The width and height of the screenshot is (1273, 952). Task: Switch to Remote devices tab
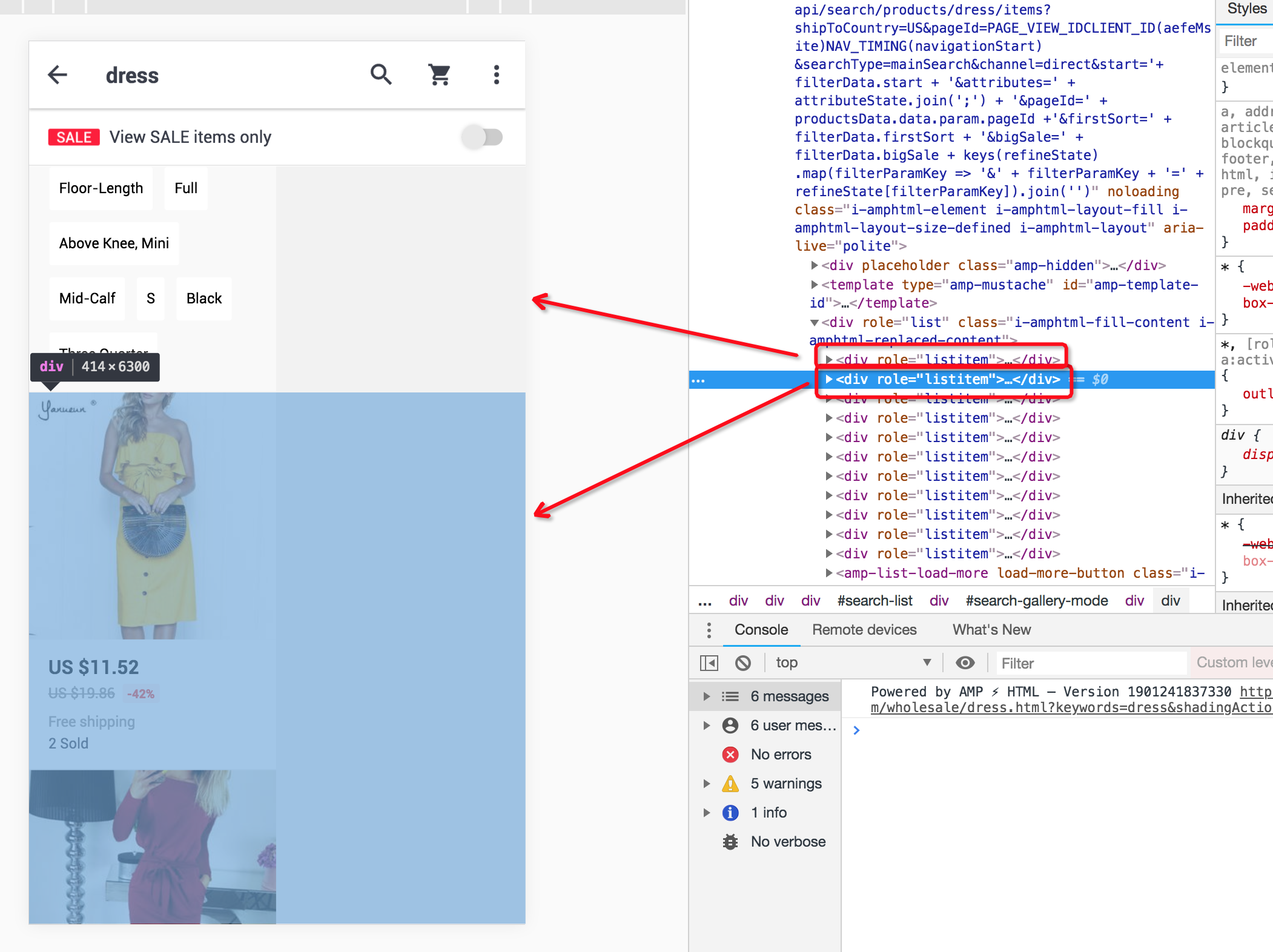[x=864, y=630]
